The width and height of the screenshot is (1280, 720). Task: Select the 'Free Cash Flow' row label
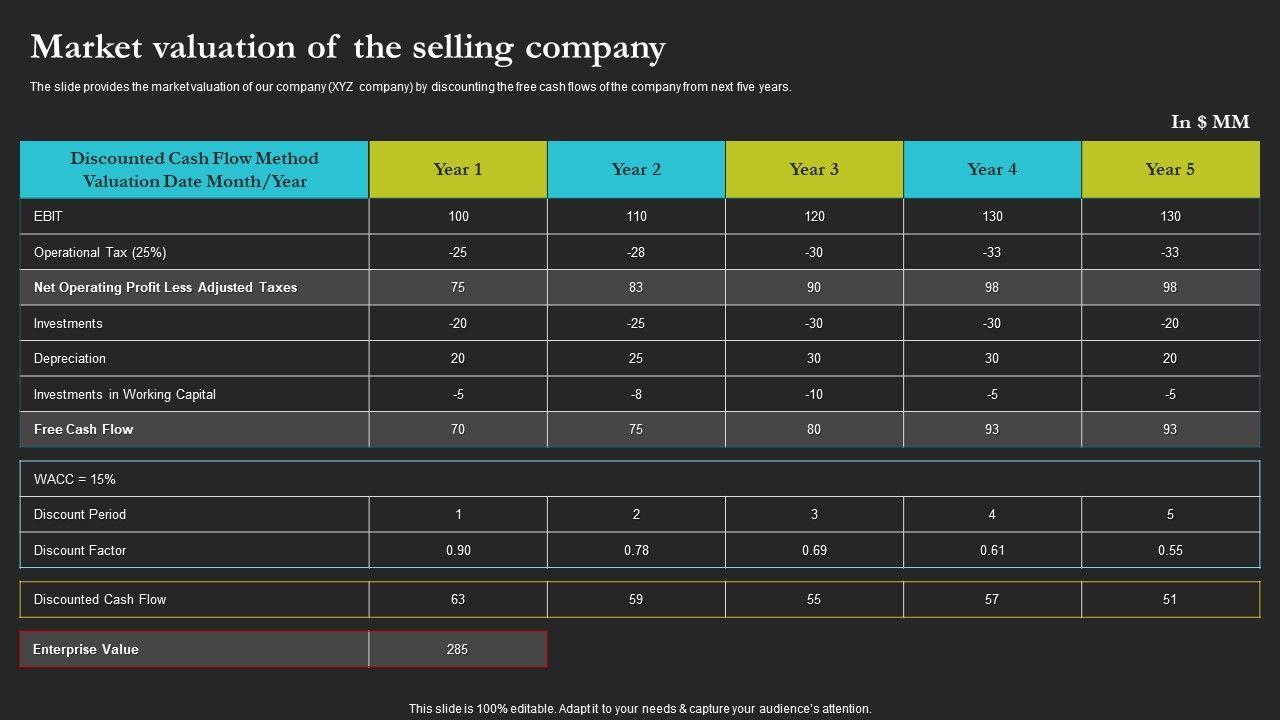84,429
